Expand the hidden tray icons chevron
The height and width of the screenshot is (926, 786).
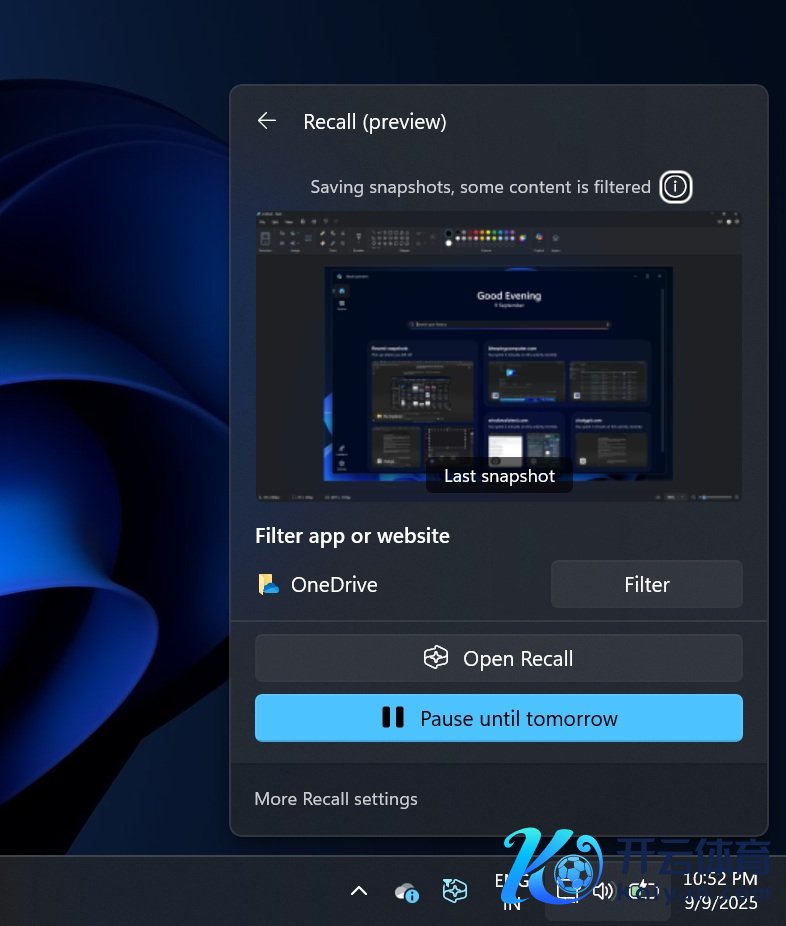(x=359, y=891)
